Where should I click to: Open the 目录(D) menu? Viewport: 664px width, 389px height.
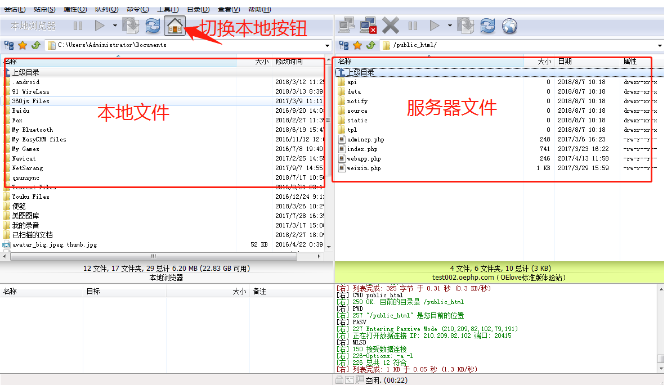coord(198,9)
